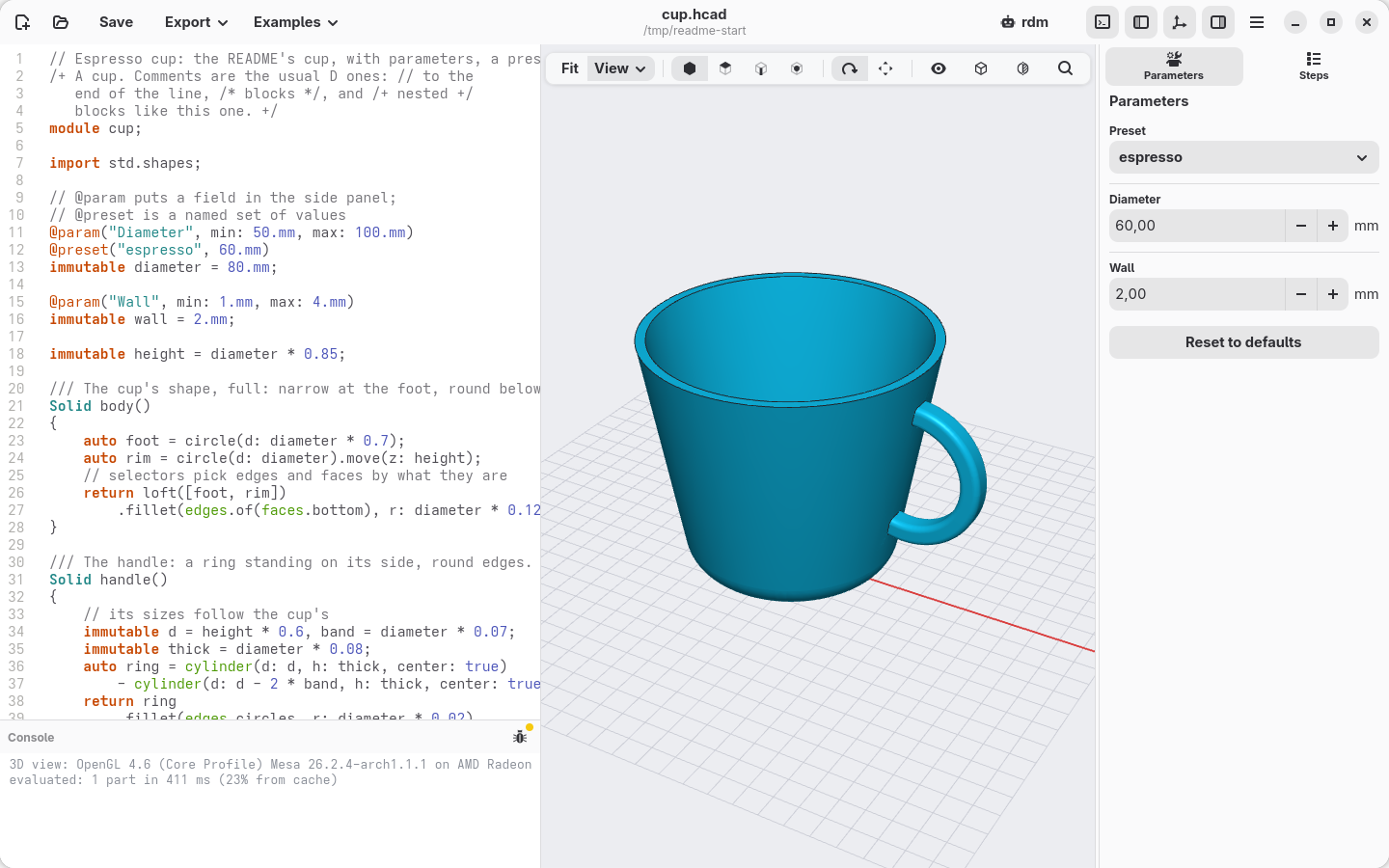Click the 'Solid body()' code line

100,406
